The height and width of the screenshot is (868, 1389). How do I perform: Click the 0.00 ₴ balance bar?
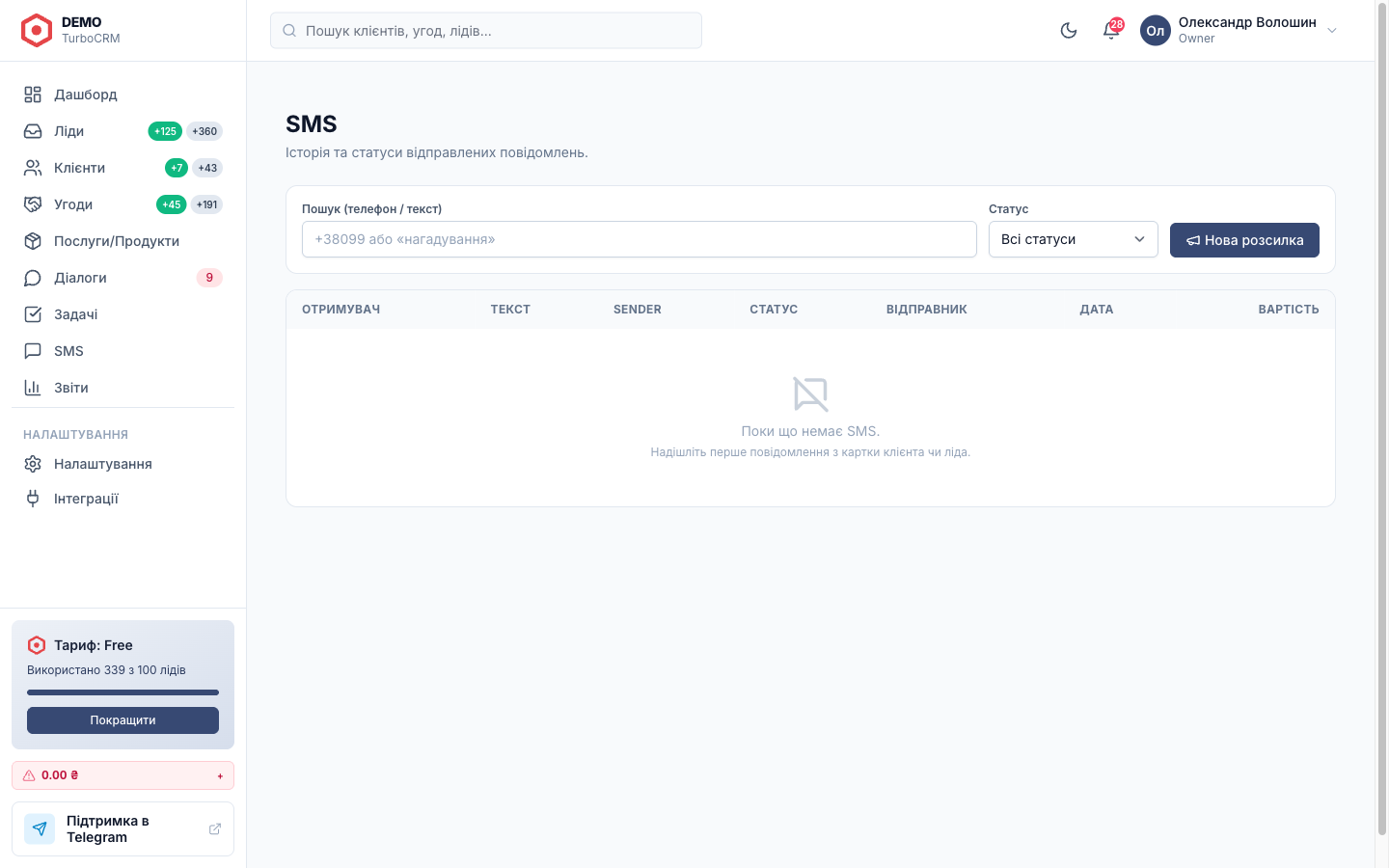(123, 775)
